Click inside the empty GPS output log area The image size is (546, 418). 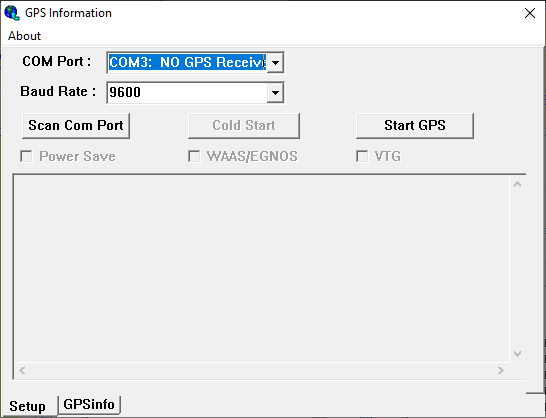coord(262,269)
